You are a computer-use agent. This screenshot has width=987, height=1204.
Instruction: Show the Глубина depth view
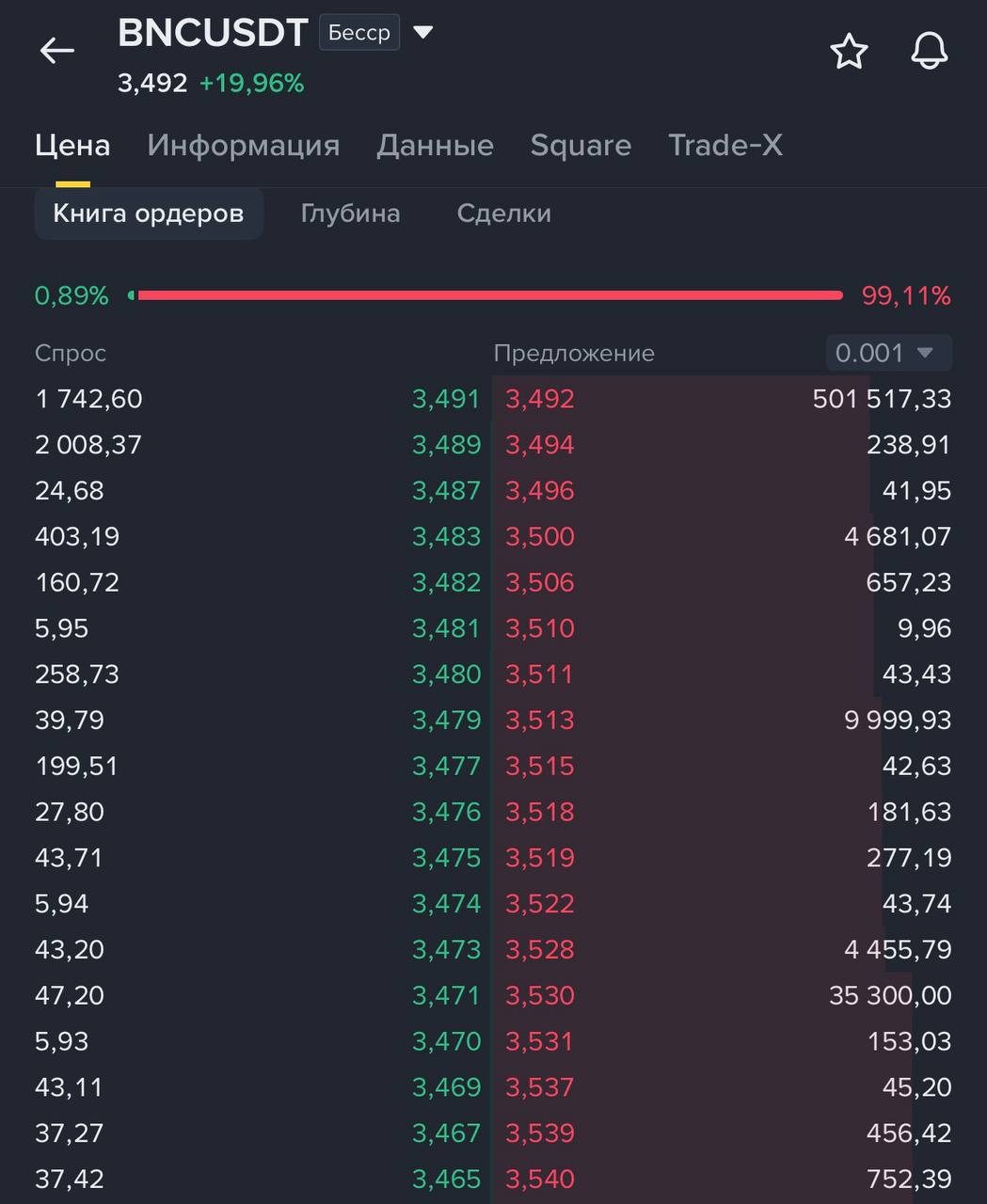click(350, 214)
